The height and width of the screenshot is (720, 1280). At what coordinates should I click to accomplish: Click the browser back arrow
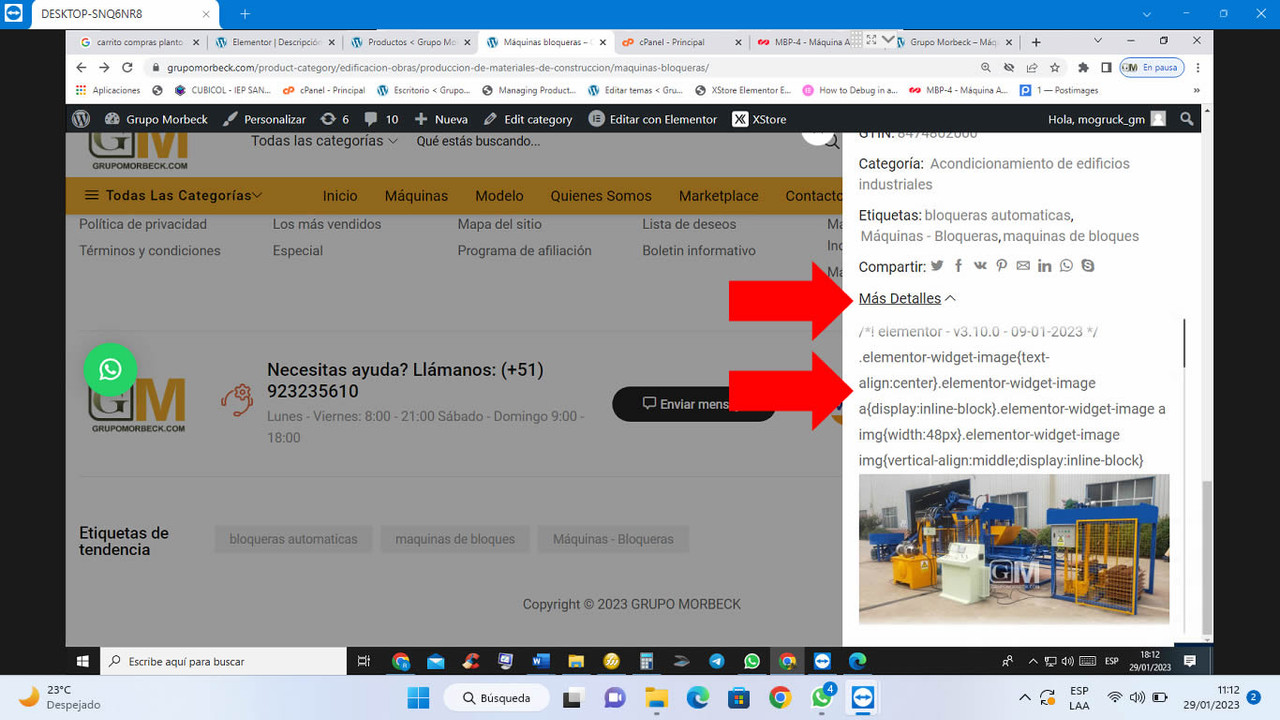(82, 67)
